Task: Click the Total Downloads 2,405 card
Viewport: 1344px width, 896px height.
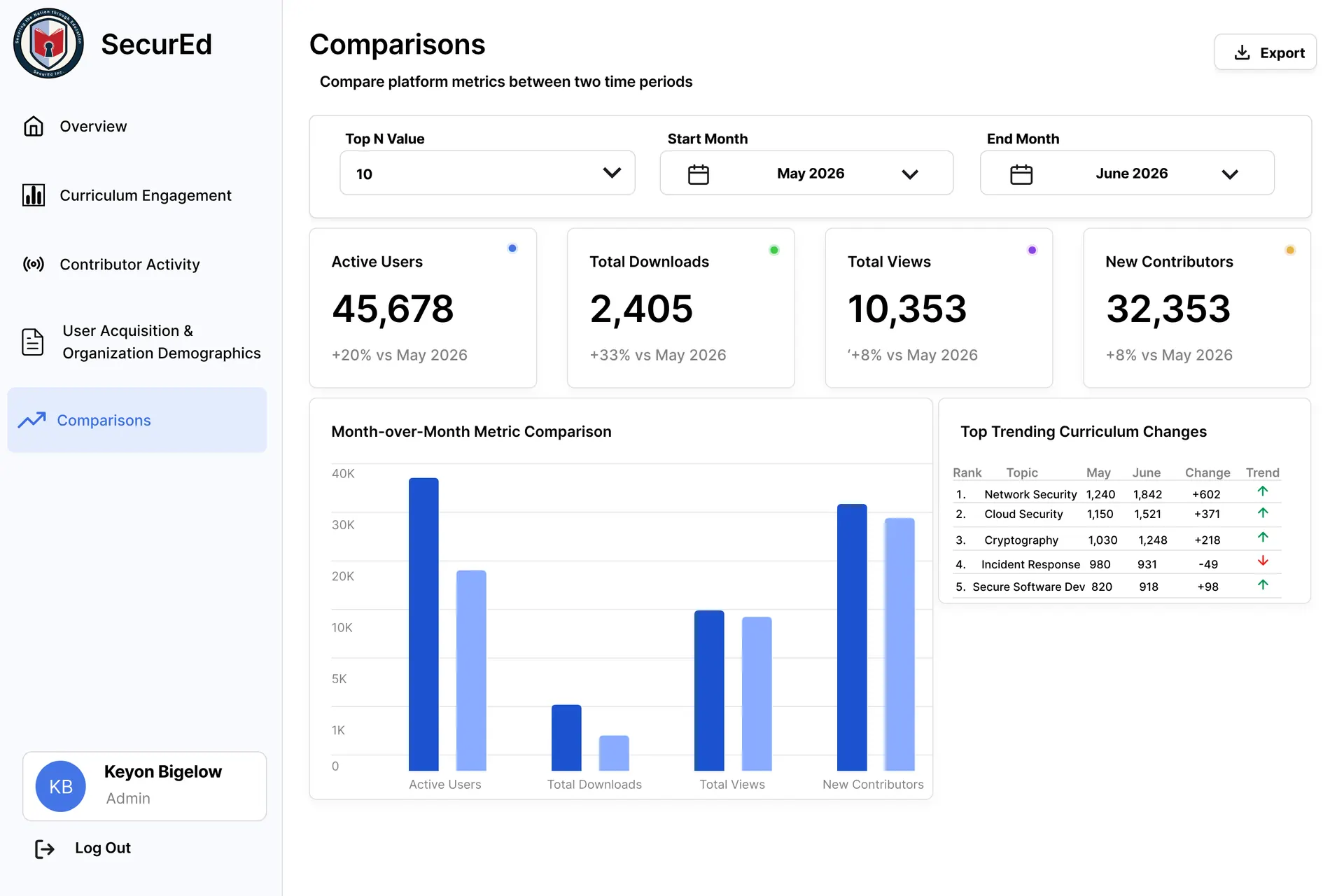Action: (681, 308)
